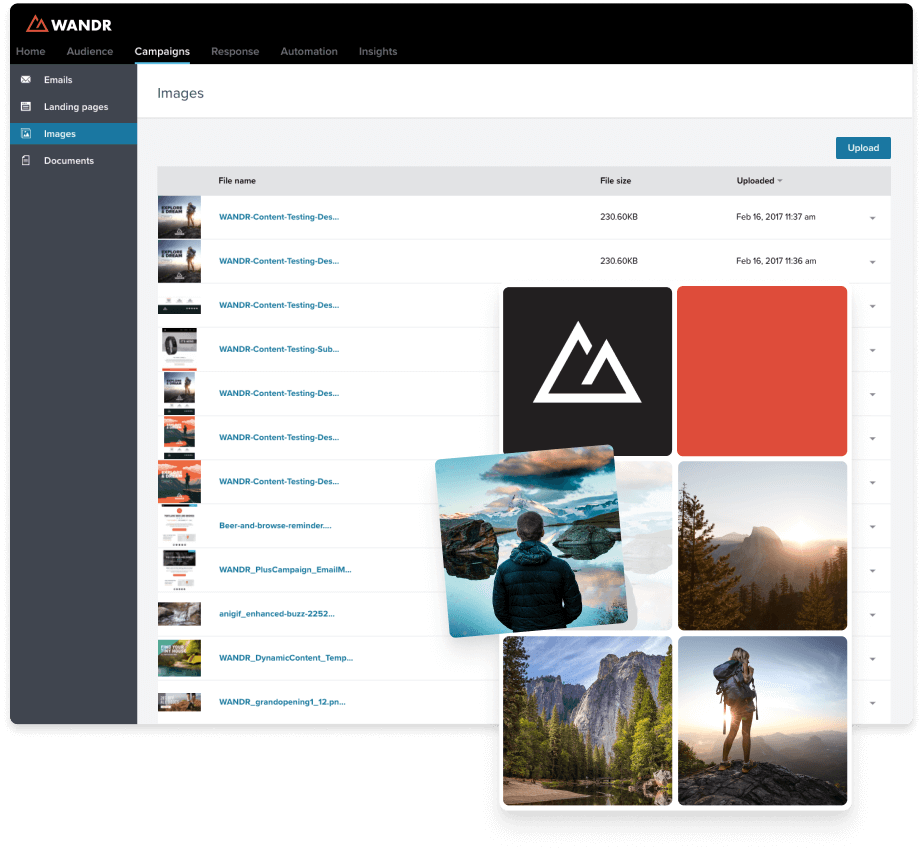
Task: Open the WANDR_PlusCampaign_EmailM file link
Action: point(285,569)
